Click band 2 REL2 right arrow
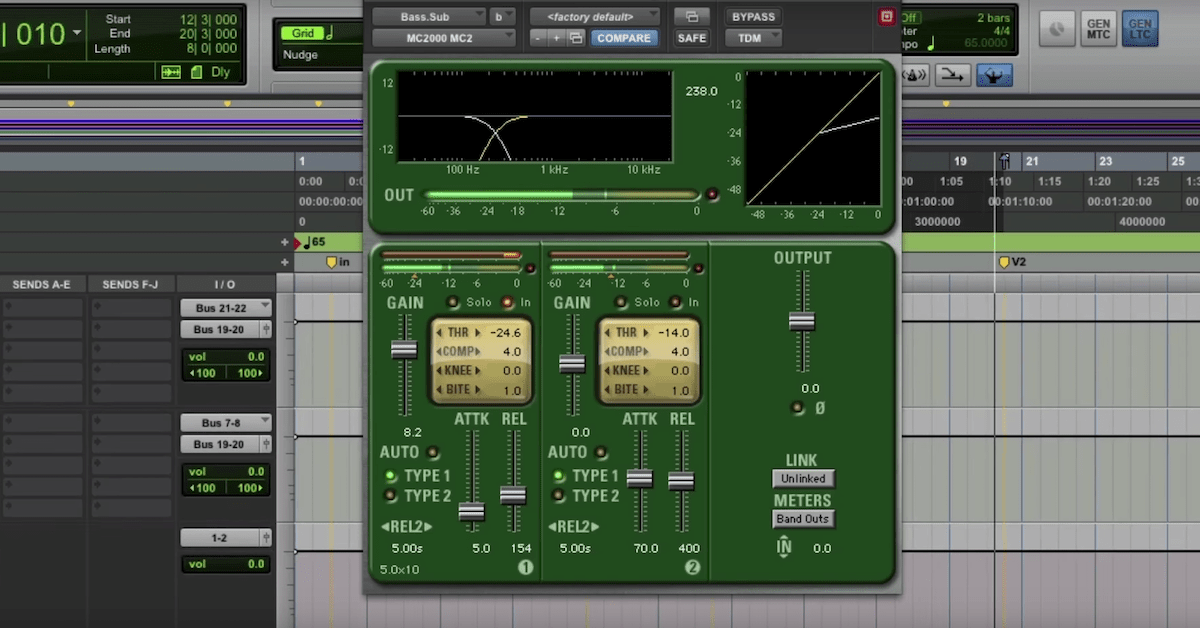Image resolution: width=1200 pixels, height=628 pixels. tap(594, 528)
